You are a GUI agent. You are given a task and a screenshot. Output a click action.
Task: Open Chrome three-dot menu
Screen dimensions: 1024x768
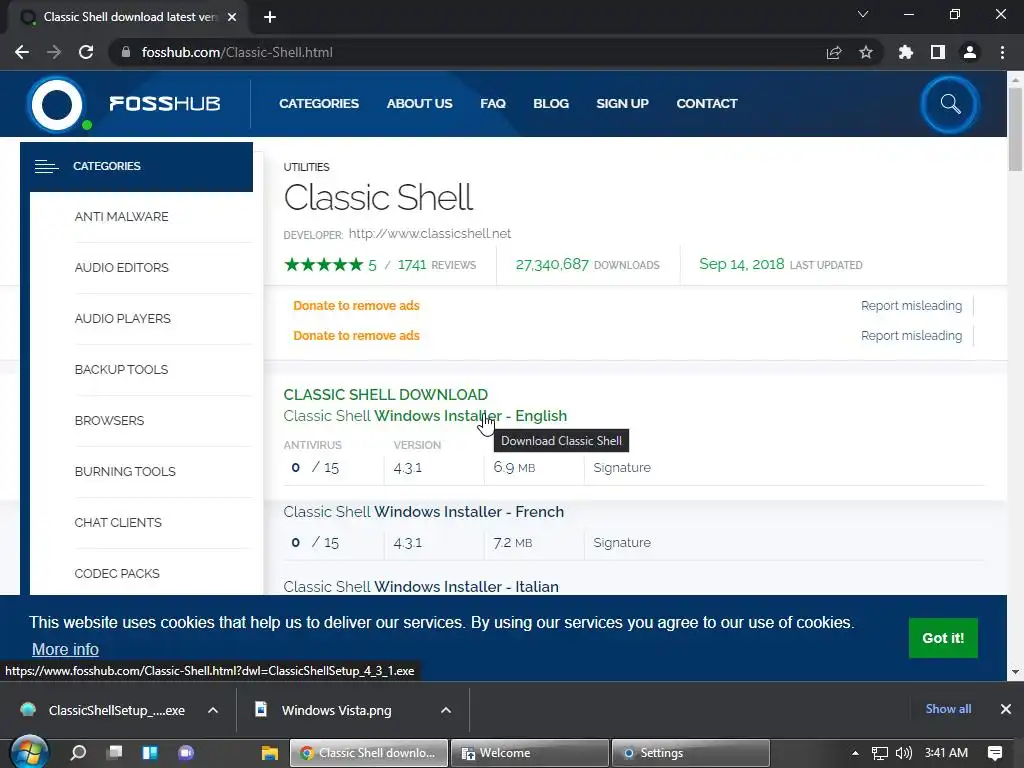(1002, 52)
